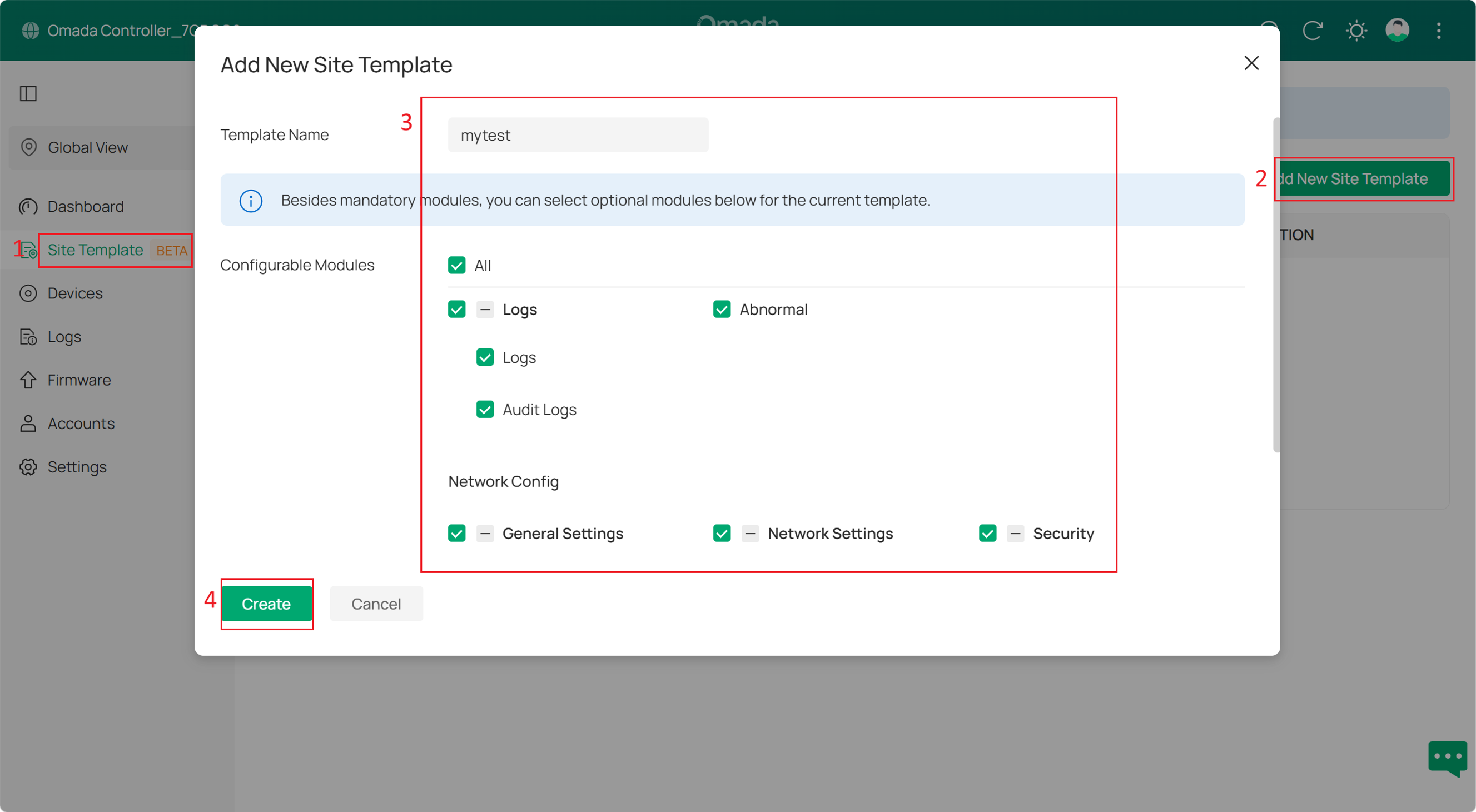Click the refresh icon in the header
The width and height of the screenshot is (1476, 812).
click(x=1313, y=31)
